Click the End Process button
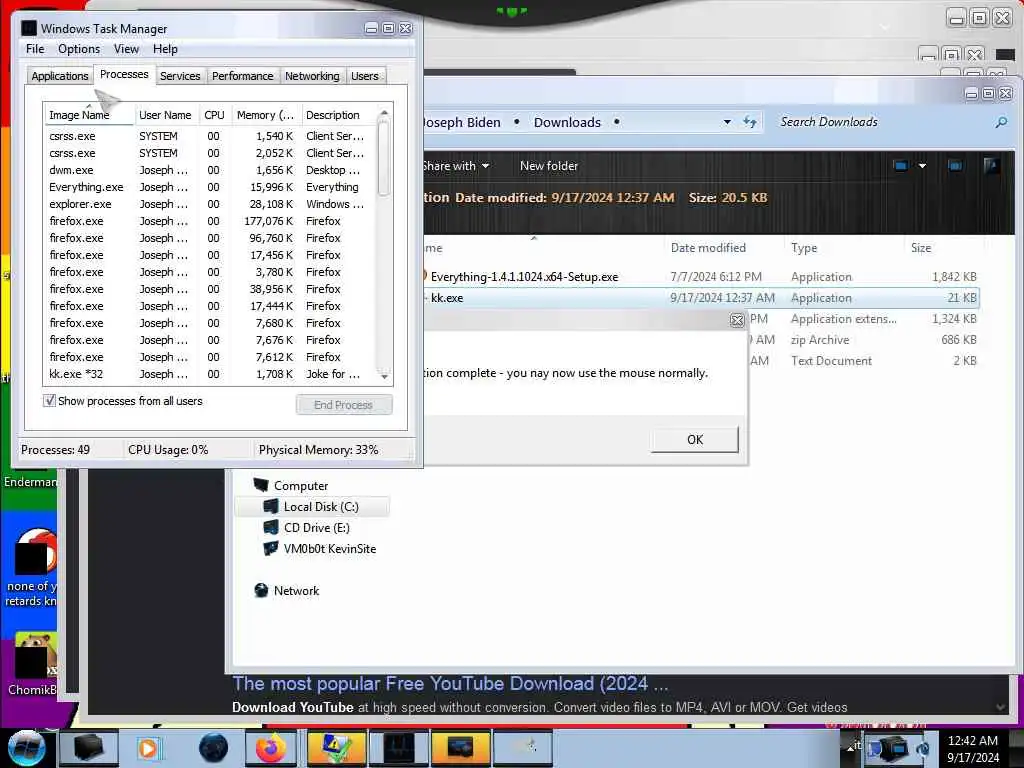1024x768 pixels. [x=344, y=405]
